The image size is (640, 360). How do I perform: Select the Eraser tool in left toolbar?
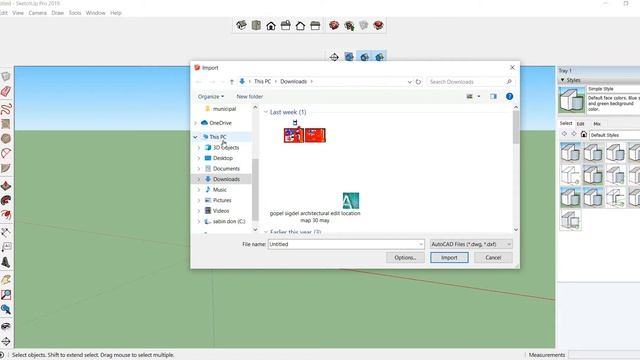pos(6,91)
